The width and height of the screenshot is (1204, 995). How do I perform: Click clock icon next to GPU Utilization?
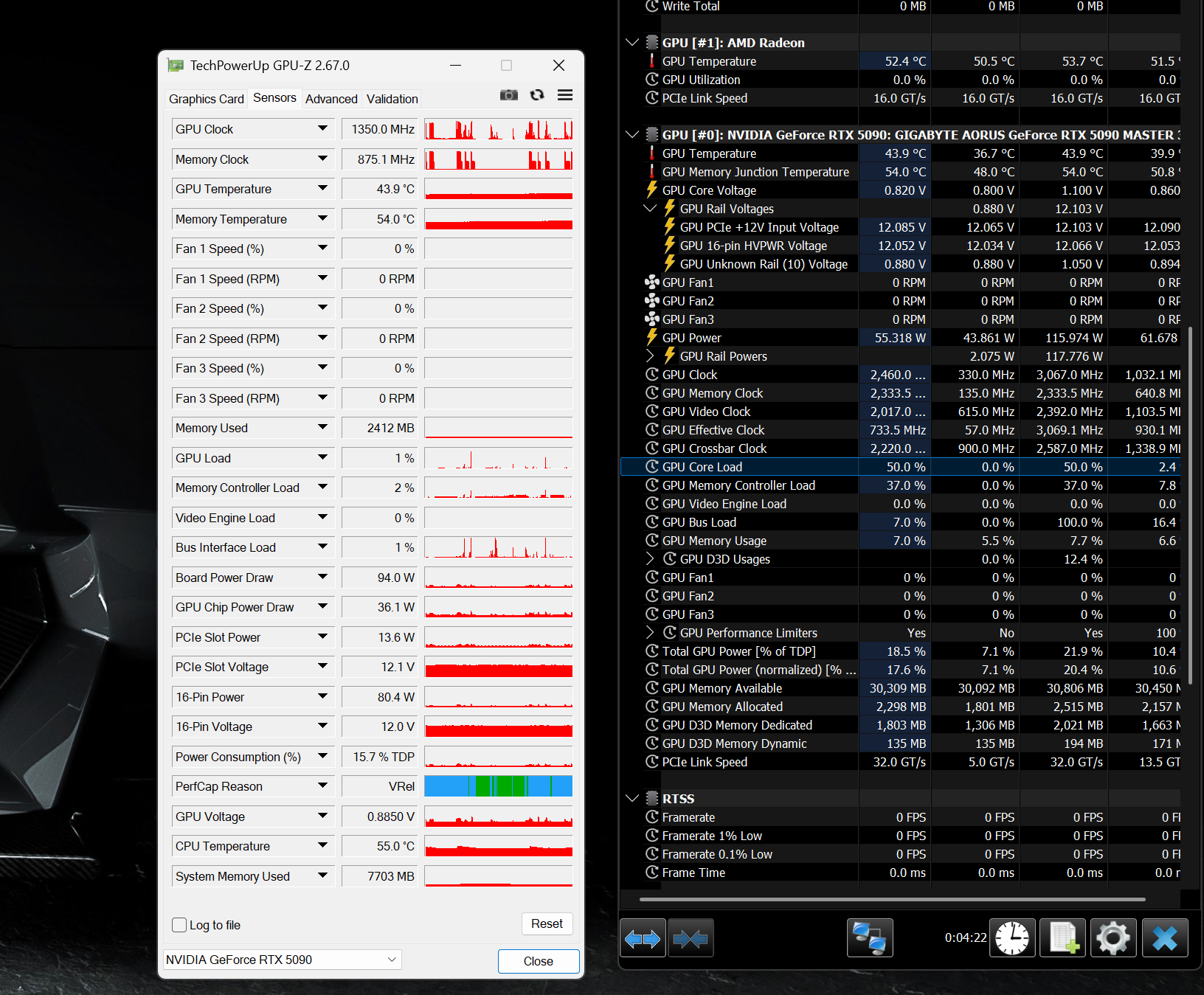tap(652, 80)
